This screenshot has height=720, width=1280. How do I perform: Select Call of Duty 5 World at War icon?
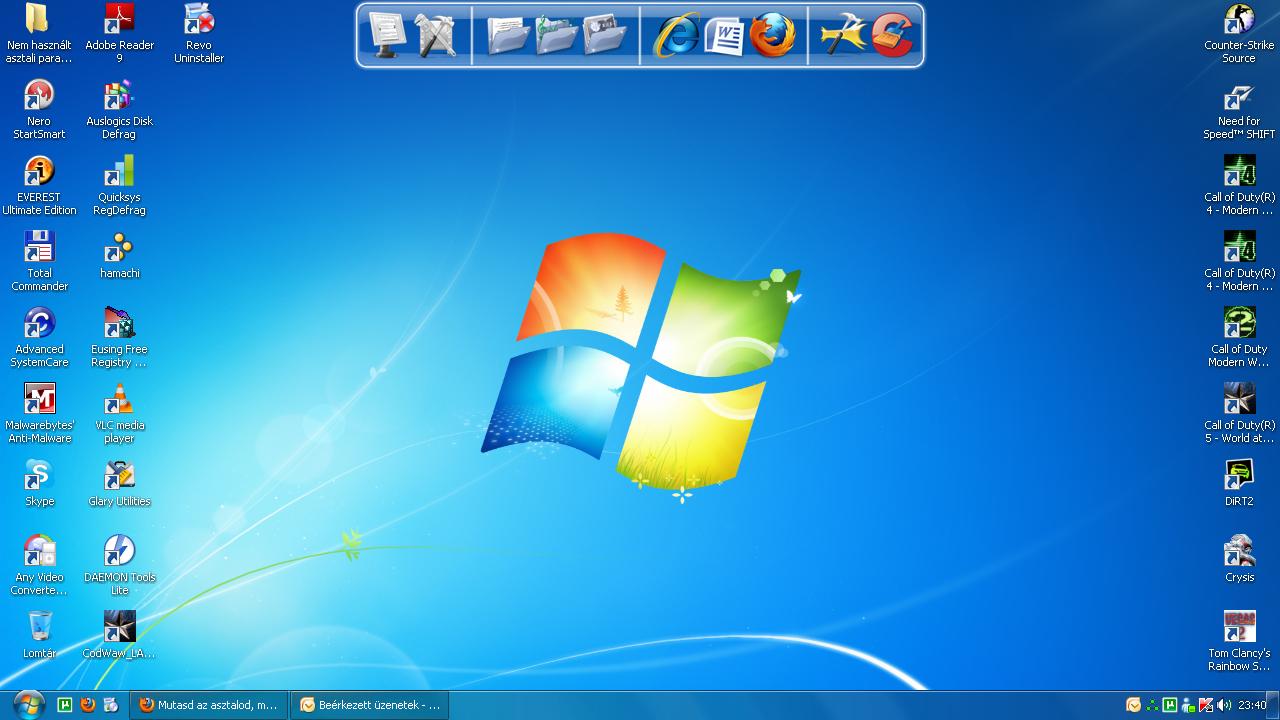[x=1239, y=413]
